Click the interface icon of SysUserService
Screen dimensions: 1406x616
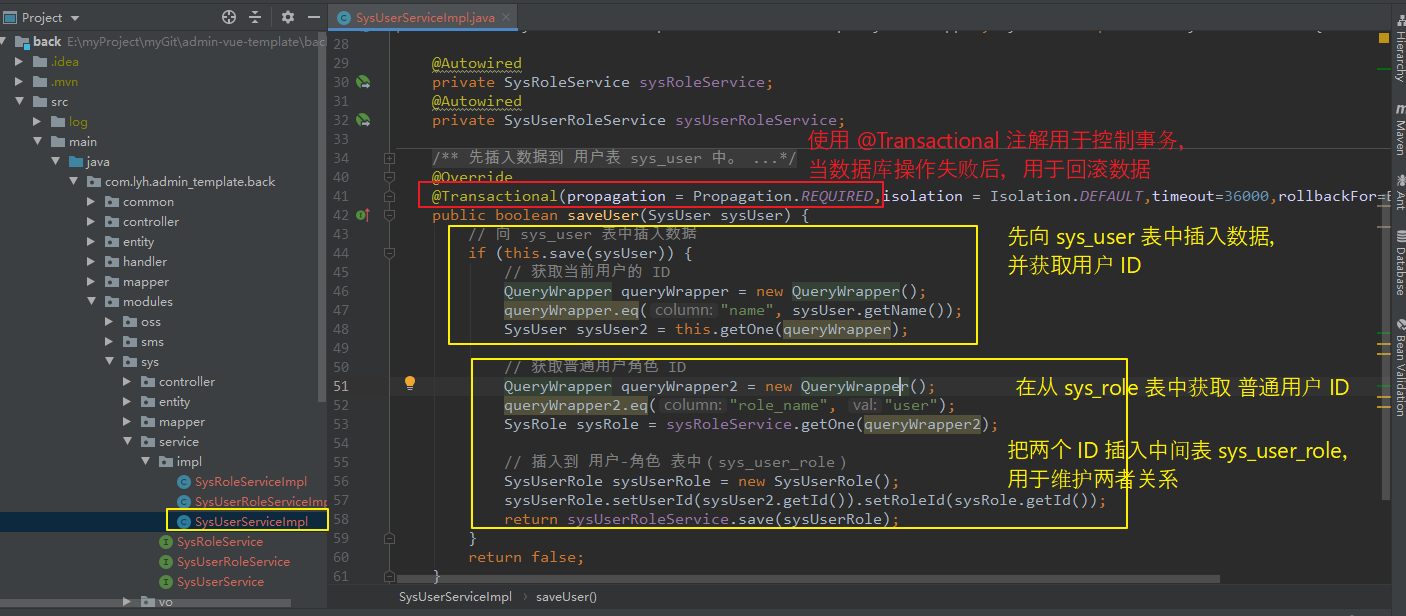[166, 582]
